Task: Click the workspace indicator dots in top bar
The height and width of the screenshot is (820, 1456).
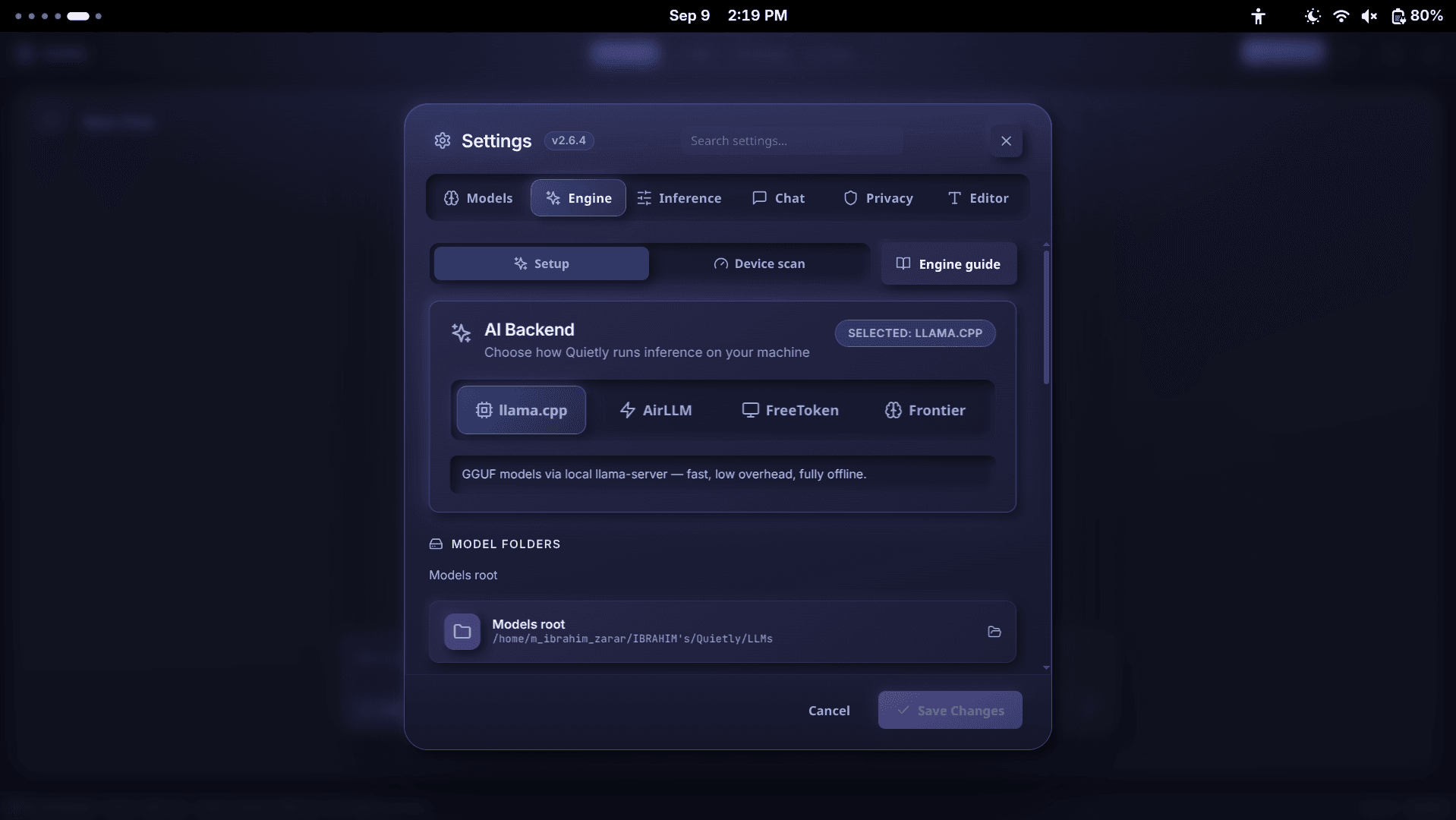Action: click(58, 16)
